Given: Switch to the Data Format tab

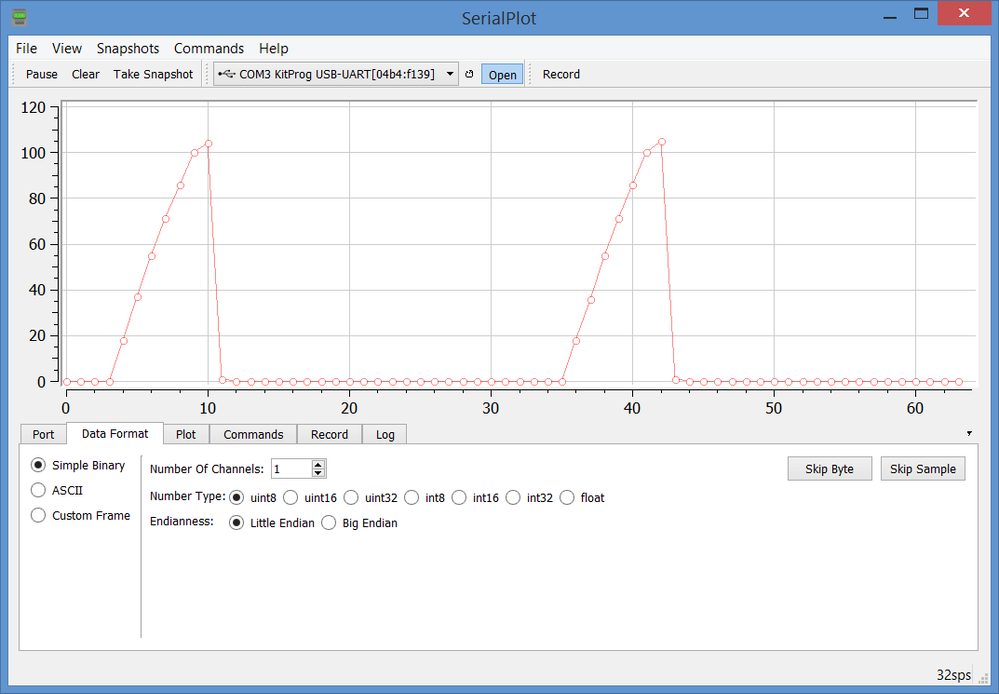Looking at the screenshot, I should pyautogui.click(x=115, y=433).
